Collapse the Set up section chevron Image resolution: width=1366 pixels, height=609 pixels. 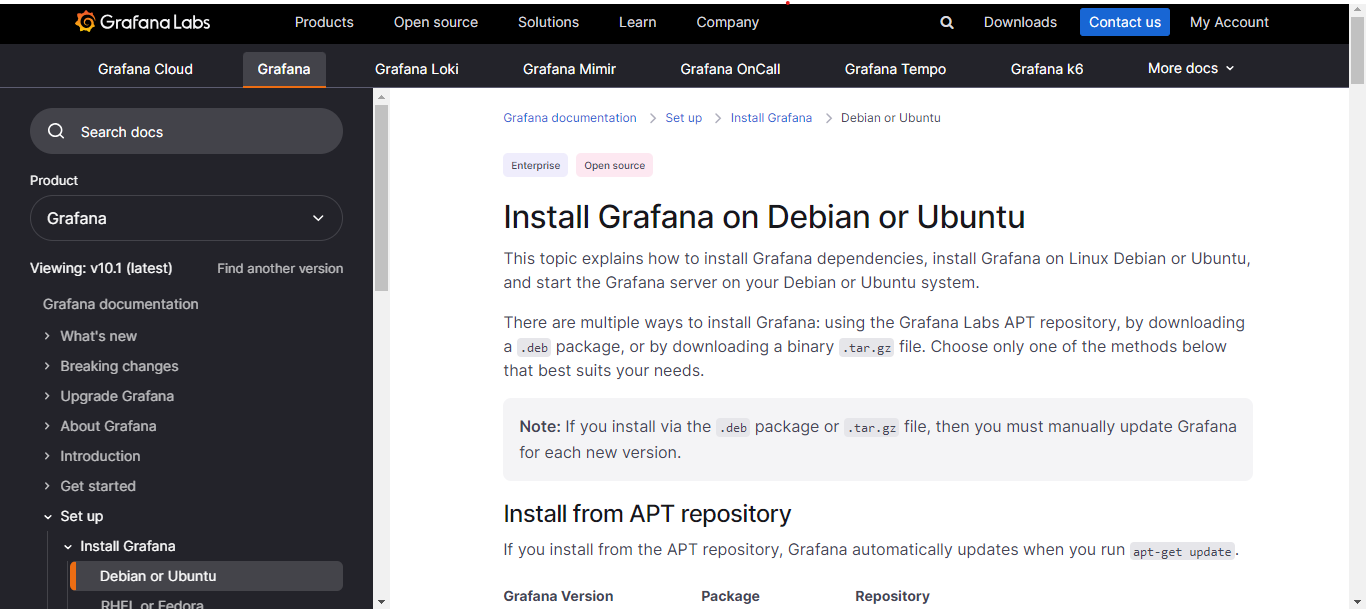(47, 516)
